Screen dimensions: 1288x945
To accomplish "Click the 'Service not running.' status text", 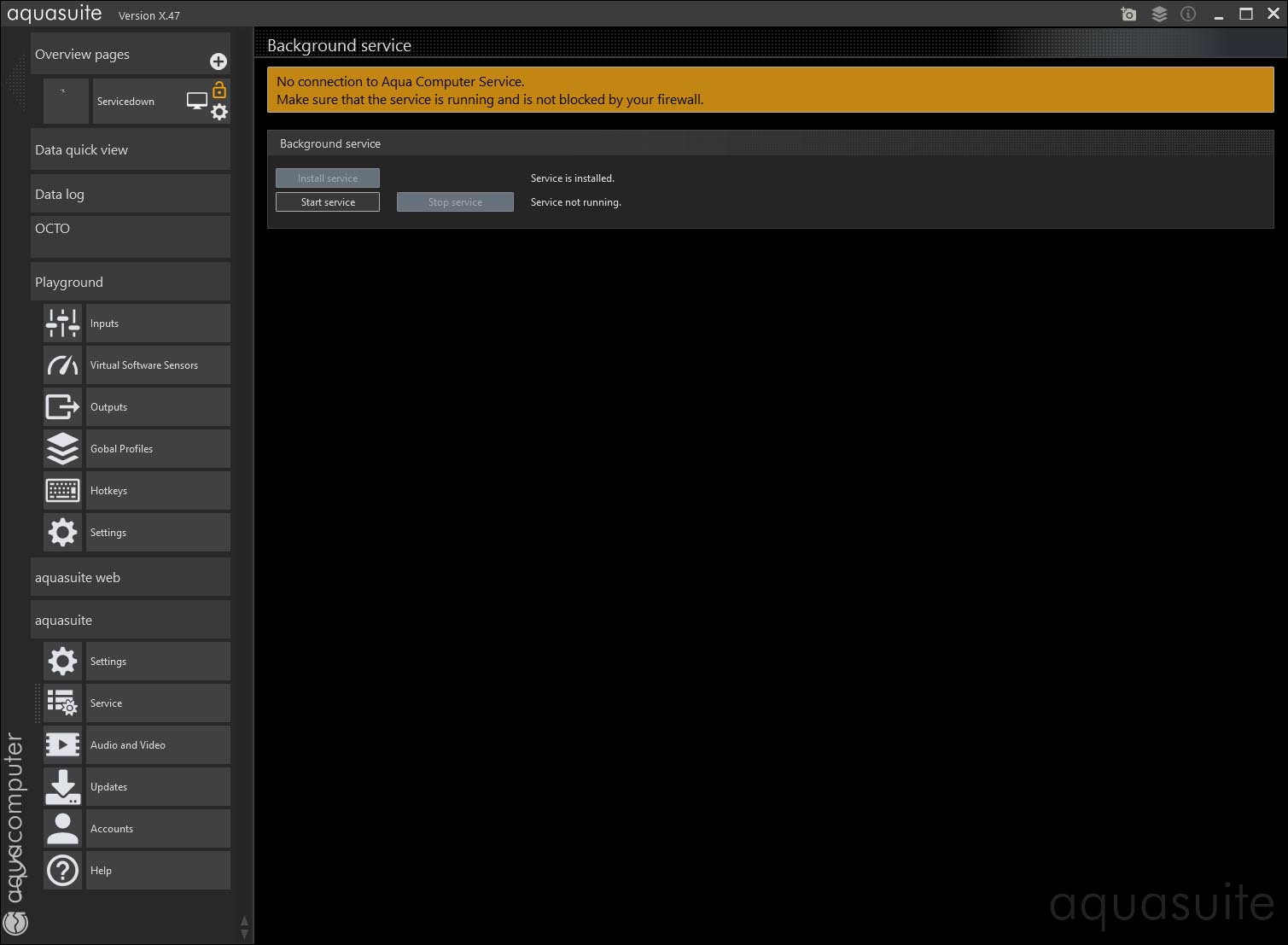I will pos(576,202).
